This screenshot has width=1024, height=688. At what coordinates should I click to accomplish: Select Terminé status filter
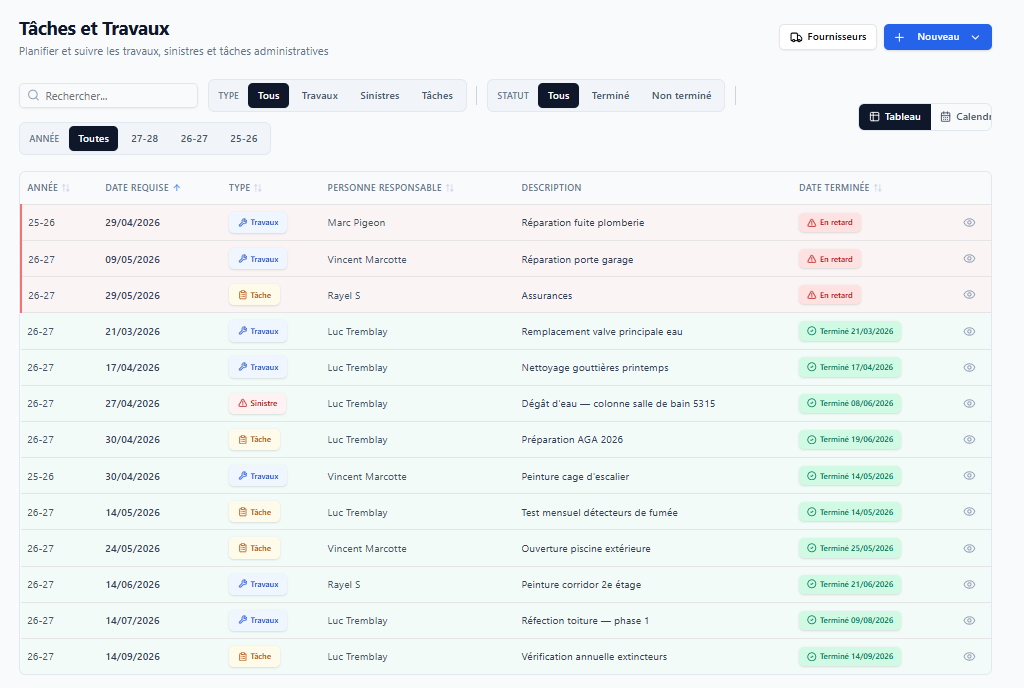pos(611,95)
